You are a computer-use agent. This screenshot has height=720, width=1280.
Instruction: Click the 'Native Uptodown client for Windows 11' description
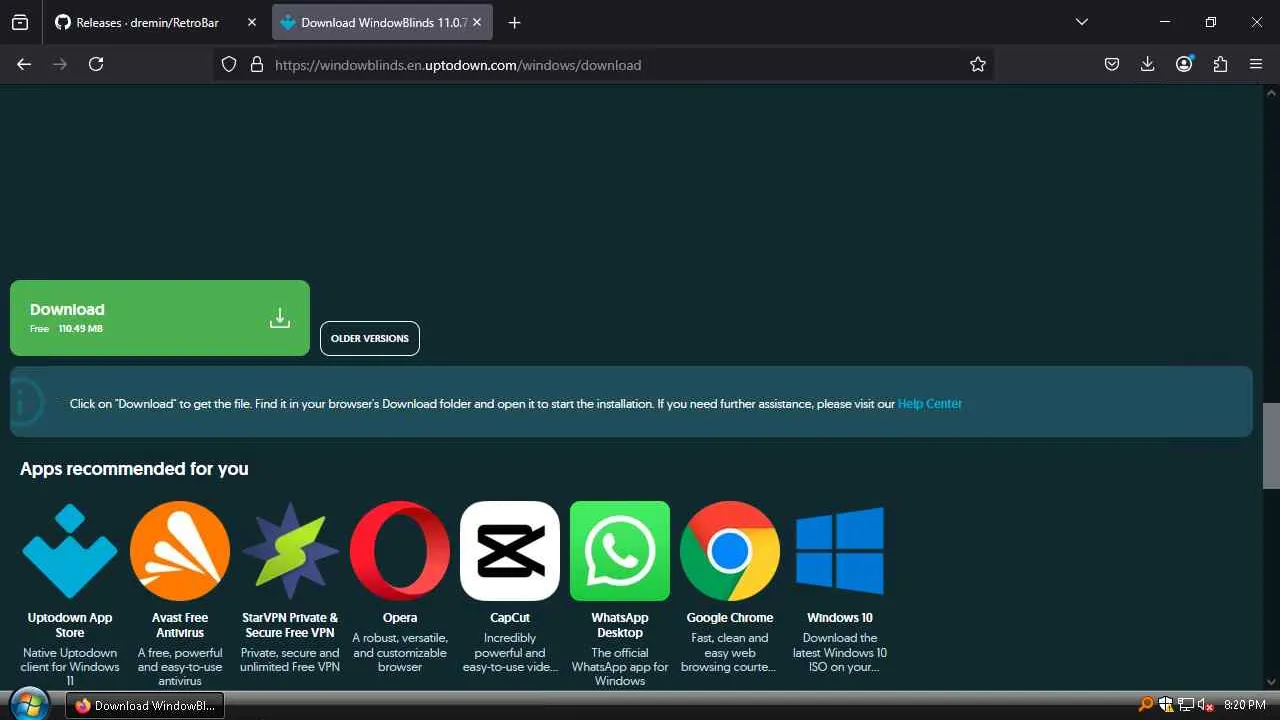tap(70, 667)
